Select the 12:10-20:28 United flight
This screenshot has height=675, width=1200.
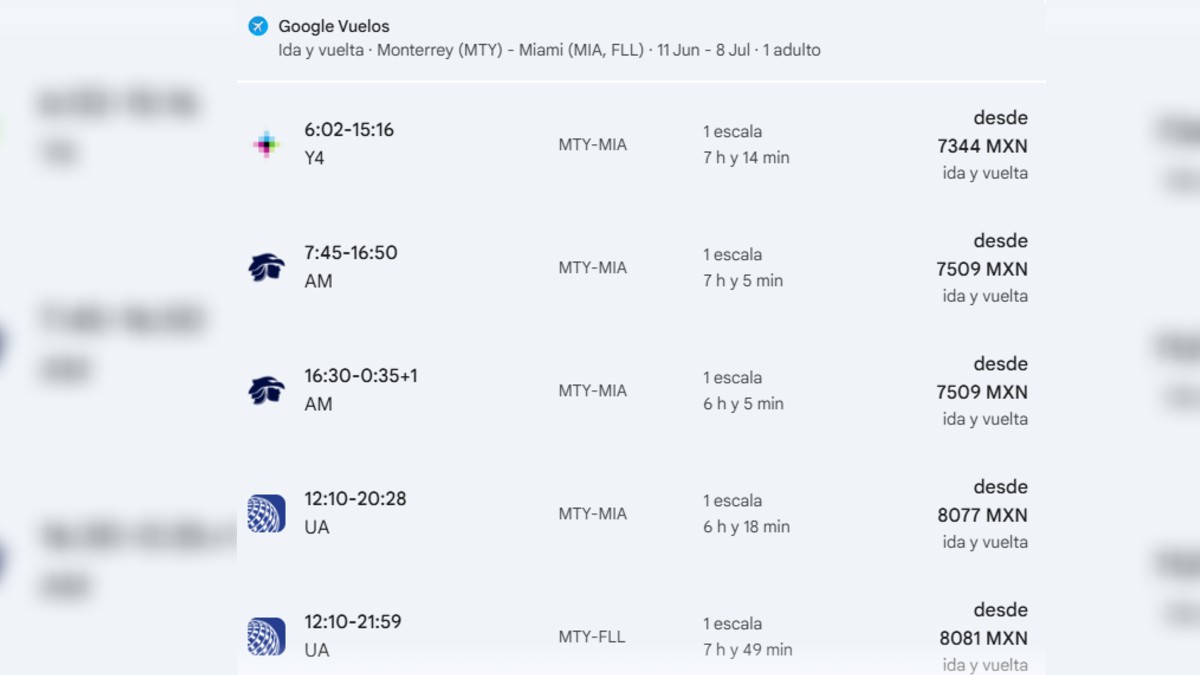[355, 499]
